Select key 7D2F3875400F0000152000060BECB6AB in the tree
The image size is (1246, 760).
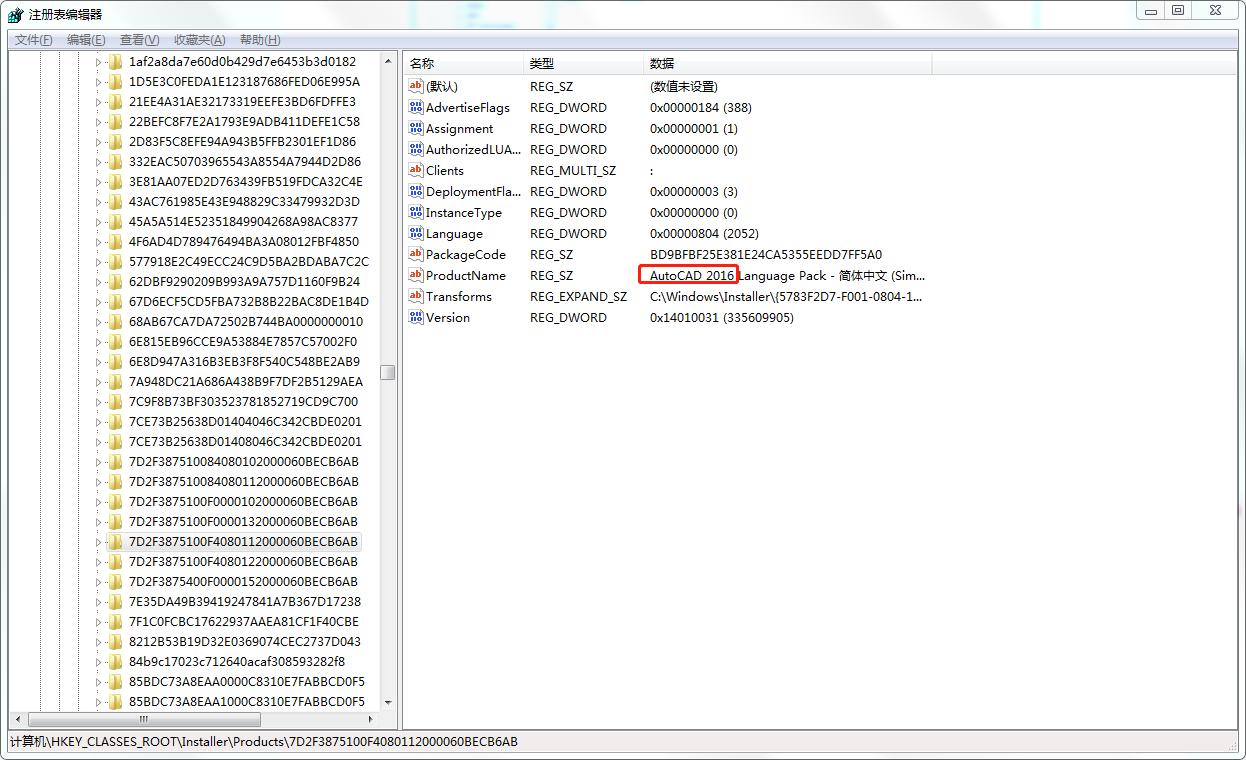[x=243, y=582]
